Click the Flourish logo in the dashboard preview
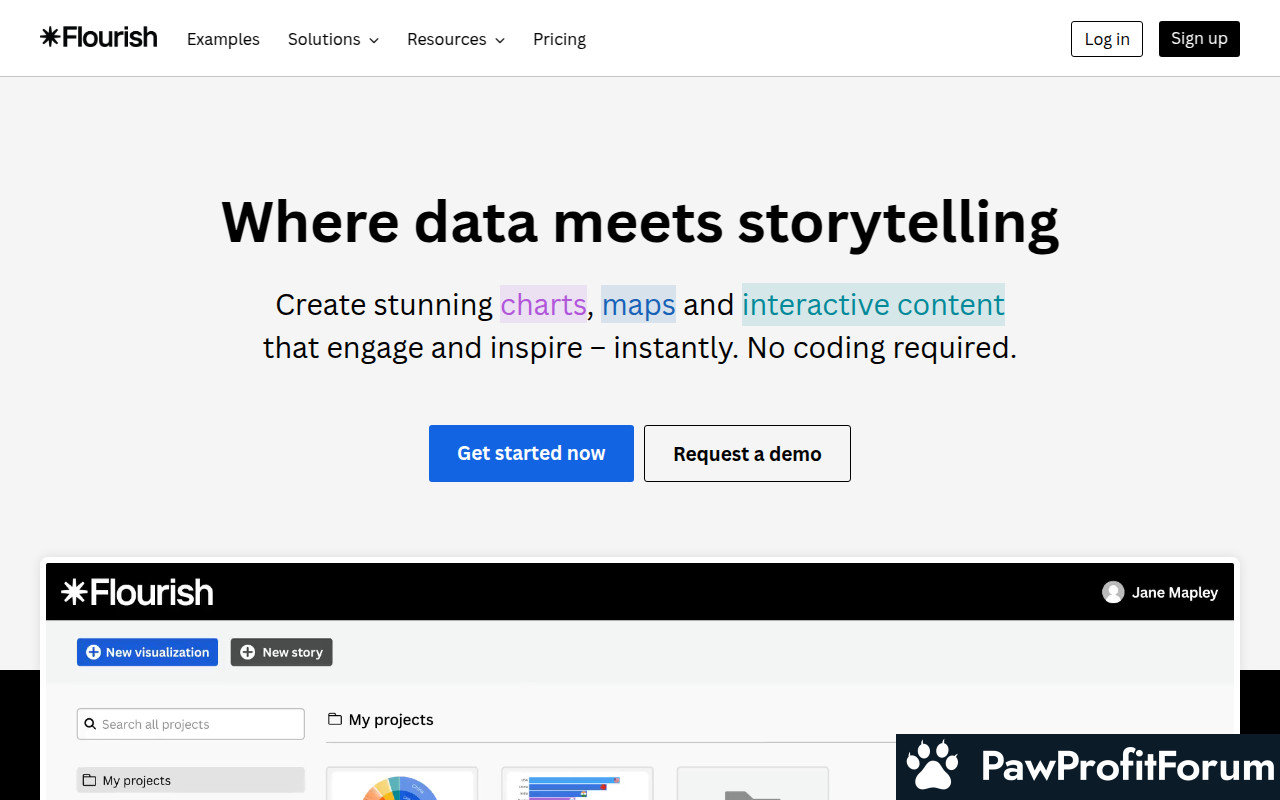1280x800 pixels. [137, 592]
